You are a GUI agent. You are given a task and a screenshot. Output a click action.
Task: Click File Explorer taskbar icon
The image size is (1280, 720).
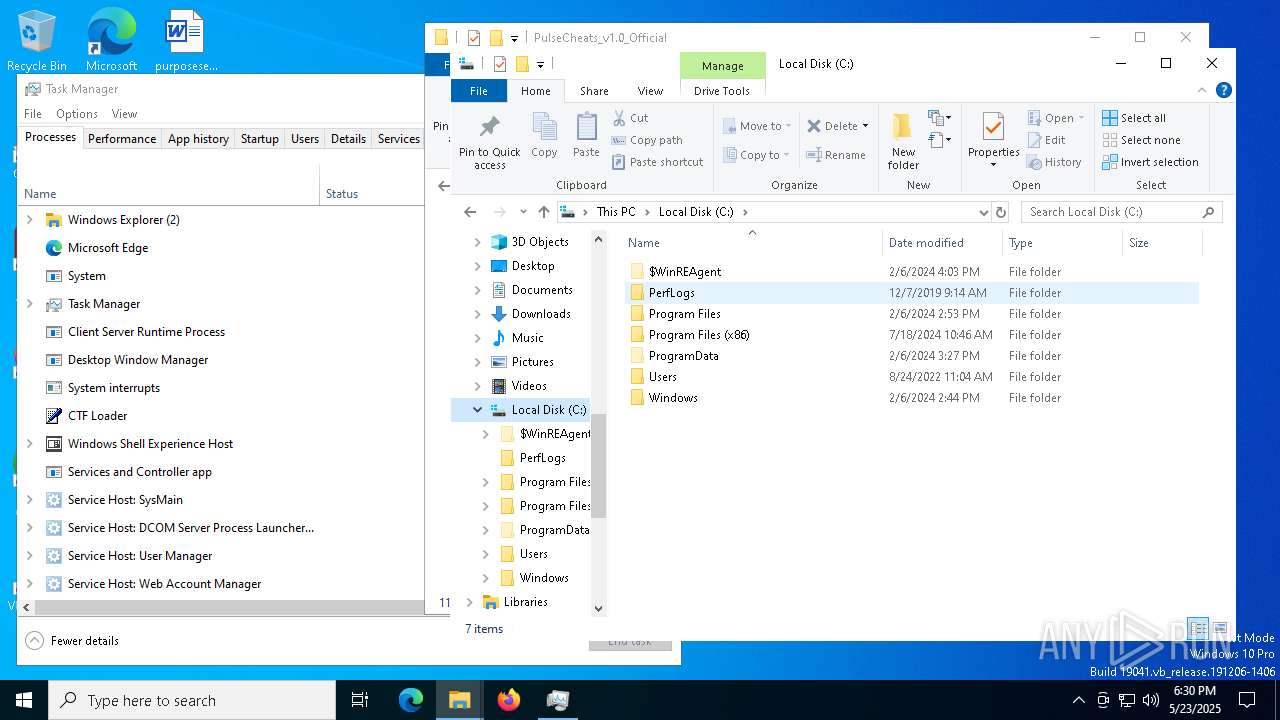(x=460, y=700)
